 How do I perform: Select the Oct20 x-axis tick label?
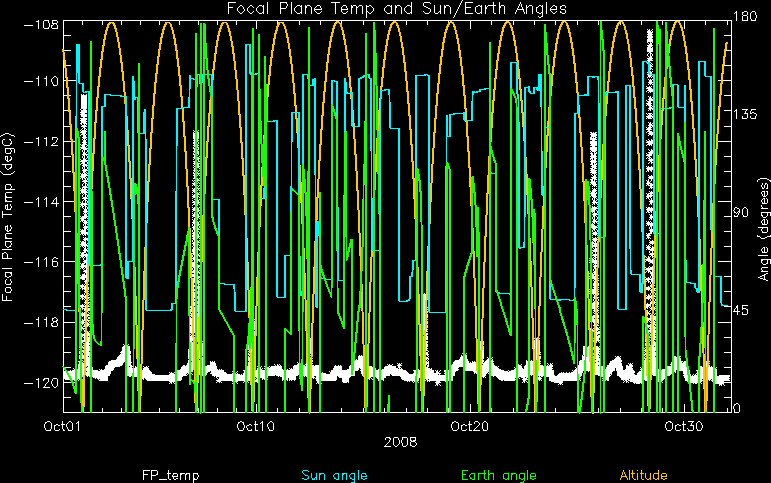[470, 426]
